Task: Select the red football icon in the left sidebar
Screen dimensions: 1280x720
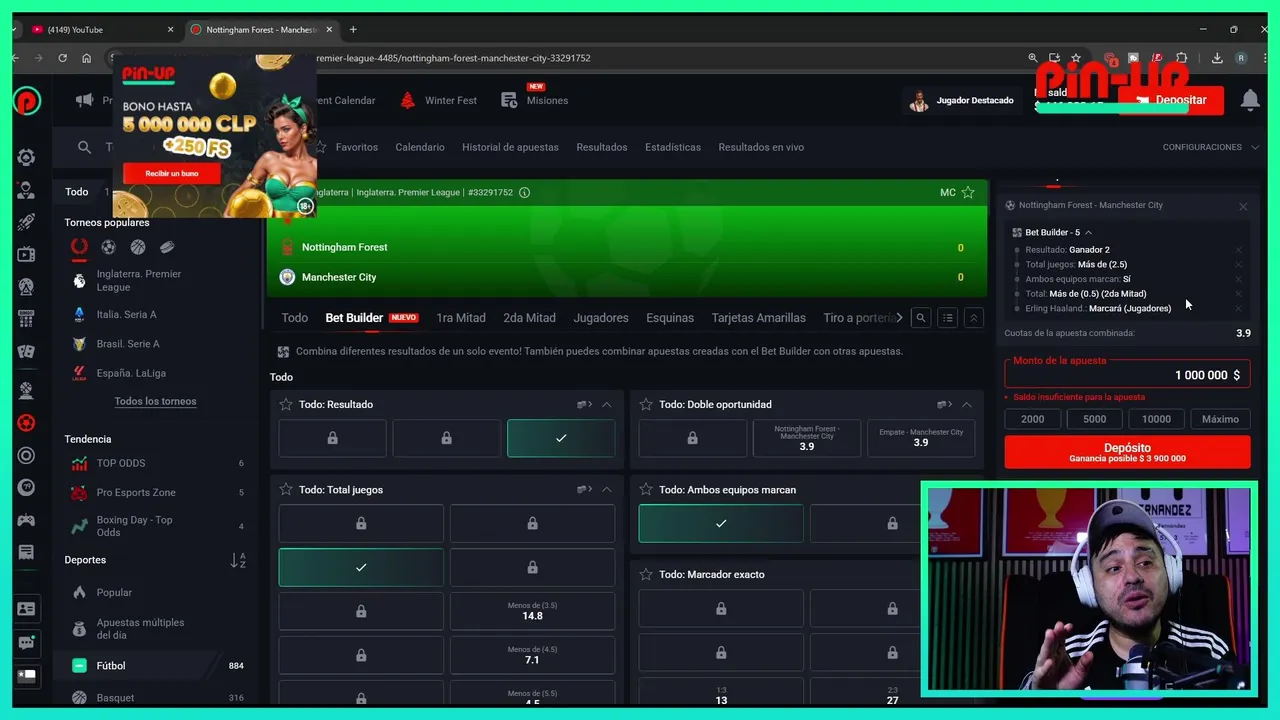Action: (26, 423)
